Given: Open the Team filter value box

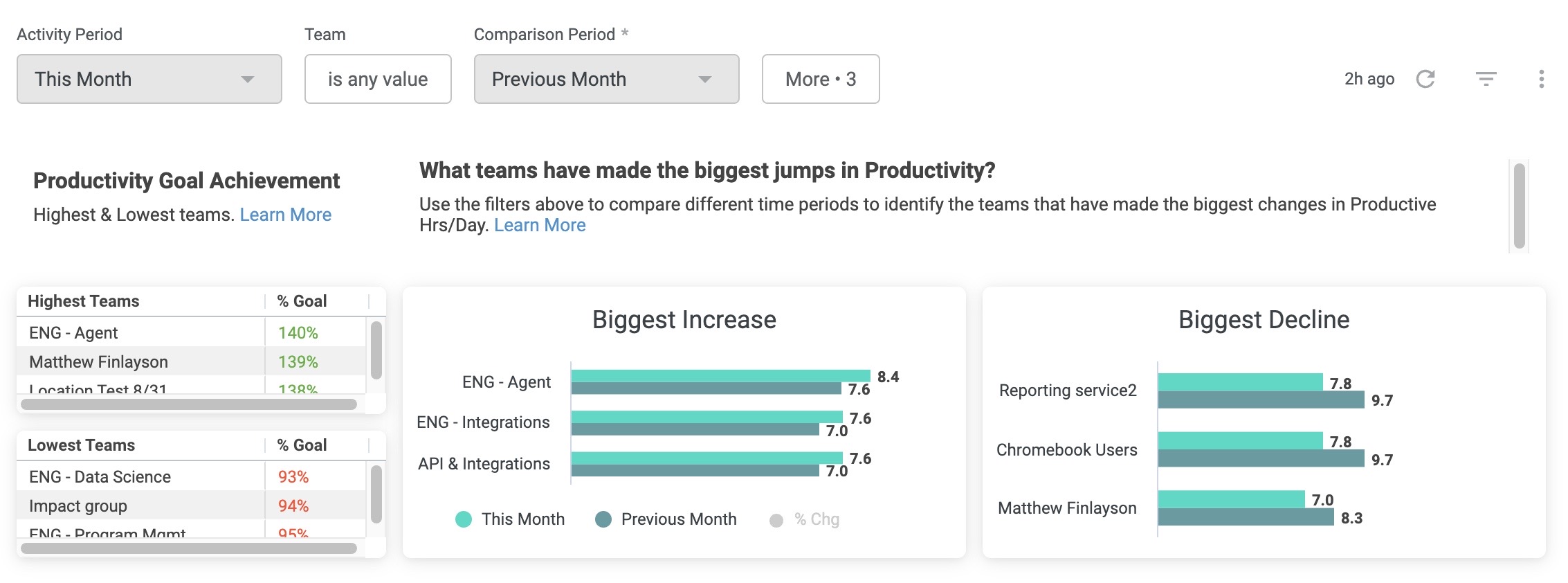Looking at the screenshot, I should click(x=378, y=79).
